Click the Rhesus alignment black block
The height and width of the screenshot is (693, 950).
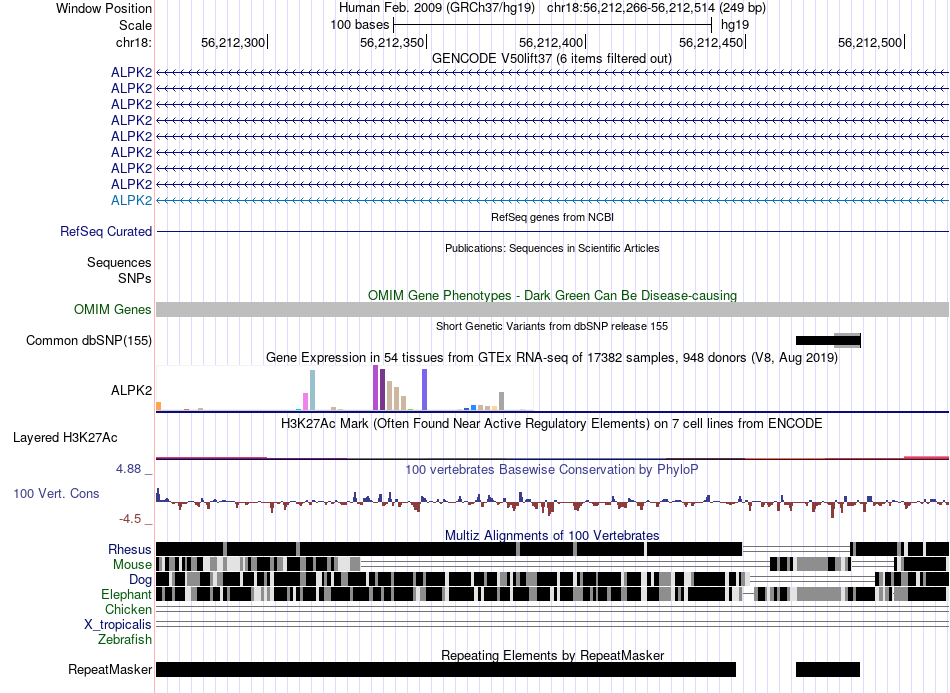coord(449,549)
